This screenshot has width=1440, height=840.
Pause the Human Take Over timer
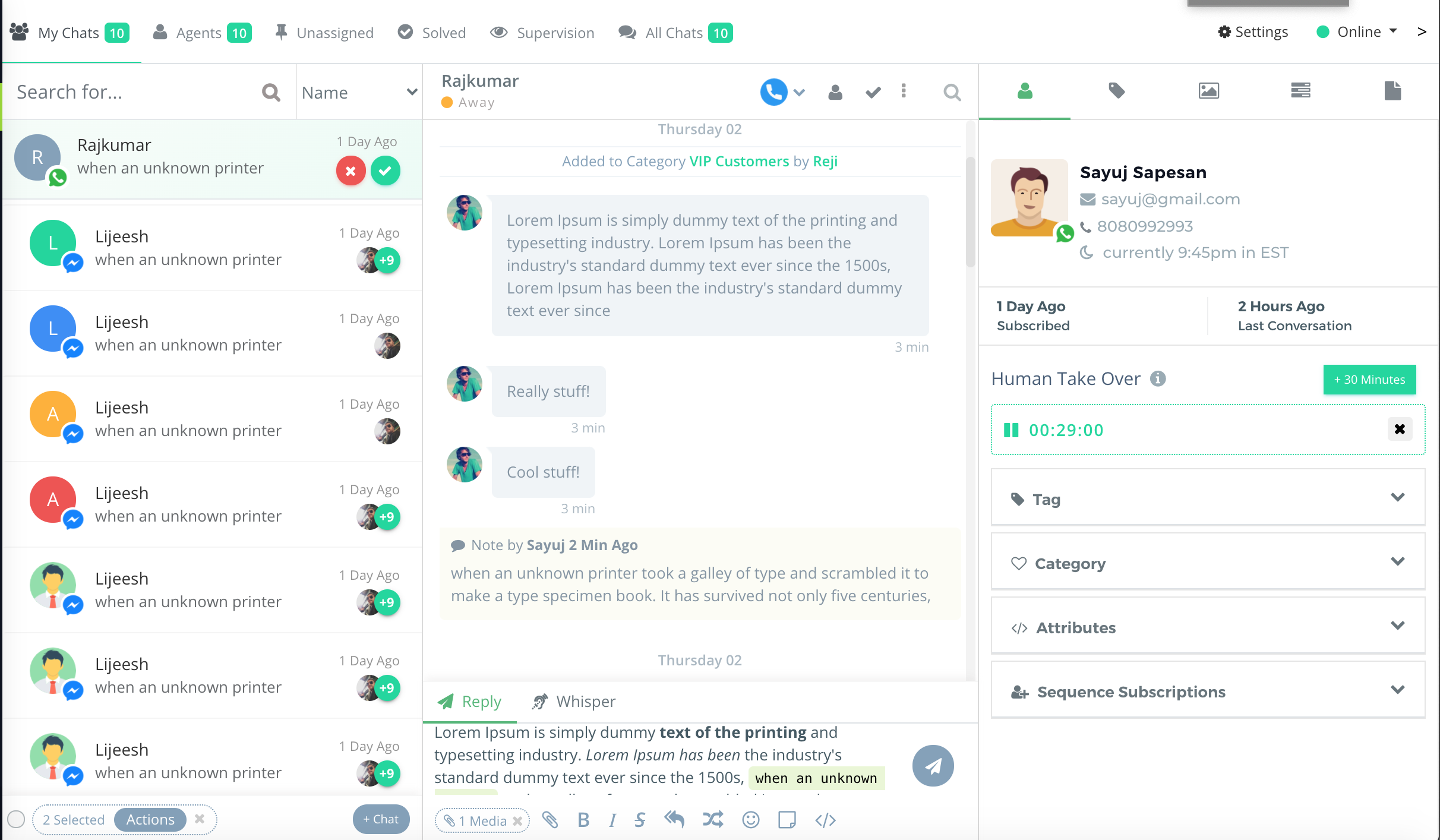[1010, 430]
